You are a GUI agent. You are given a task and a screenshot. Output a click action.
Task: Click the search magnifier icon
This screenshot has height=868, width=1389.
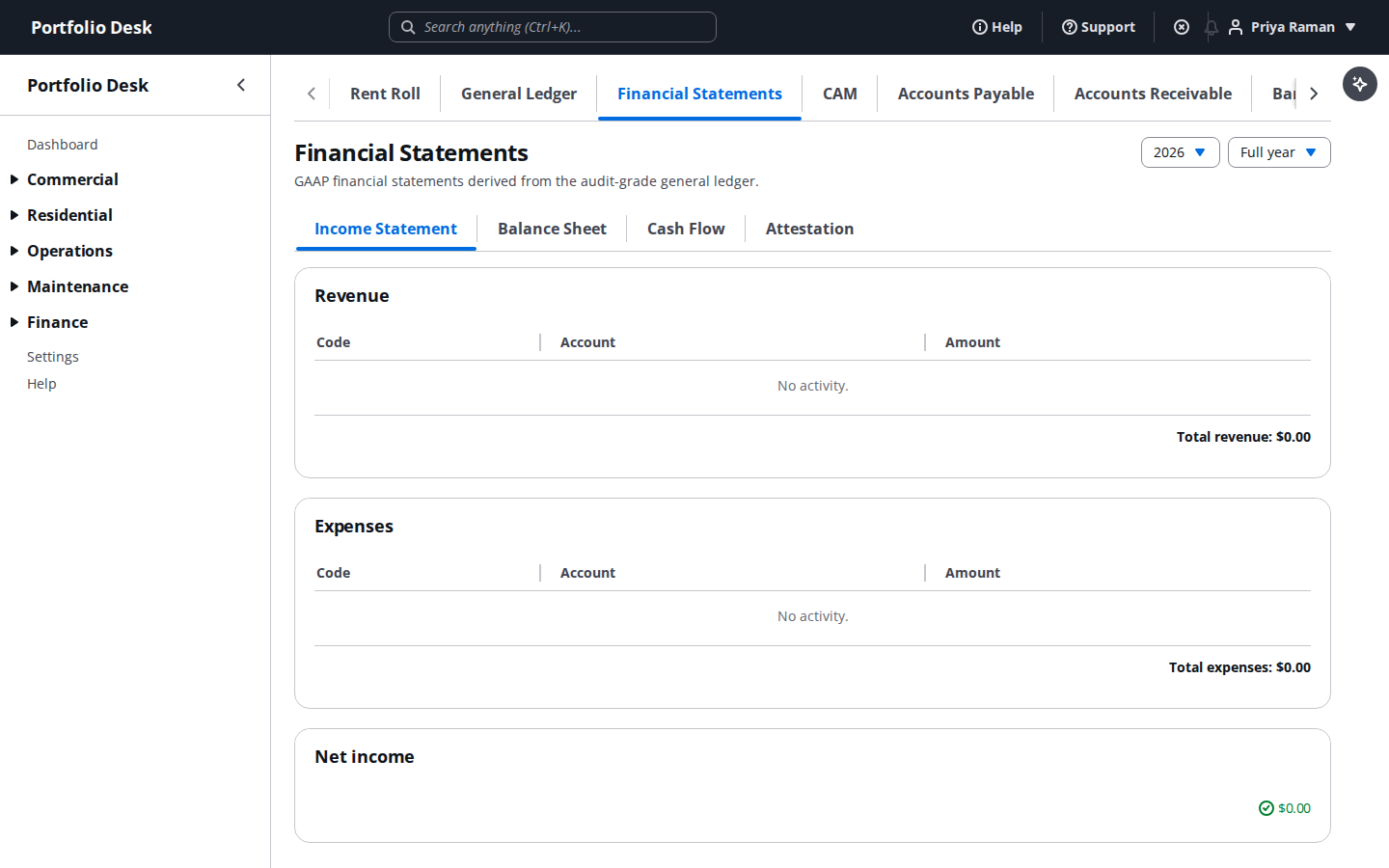click(408, 27)
